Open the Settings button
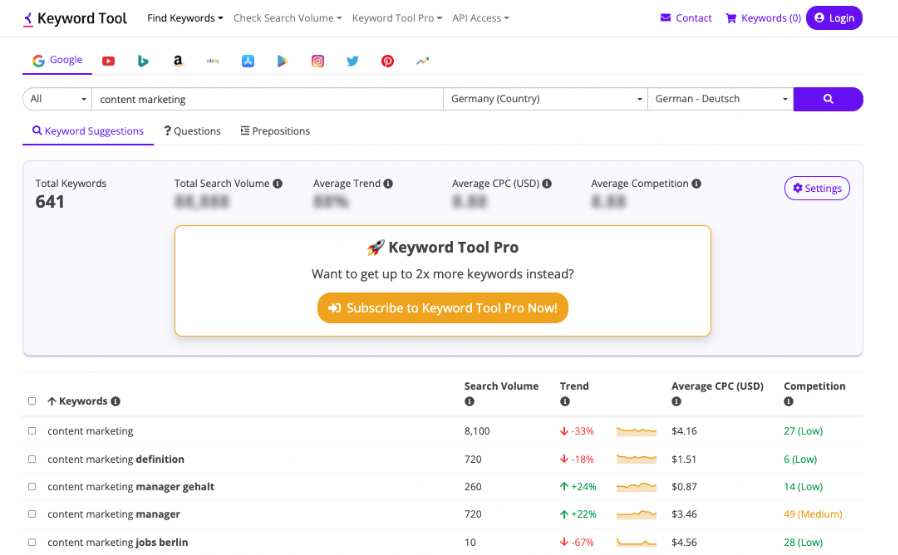This screenshot has width=898, height=555. (x=817, y=188)
